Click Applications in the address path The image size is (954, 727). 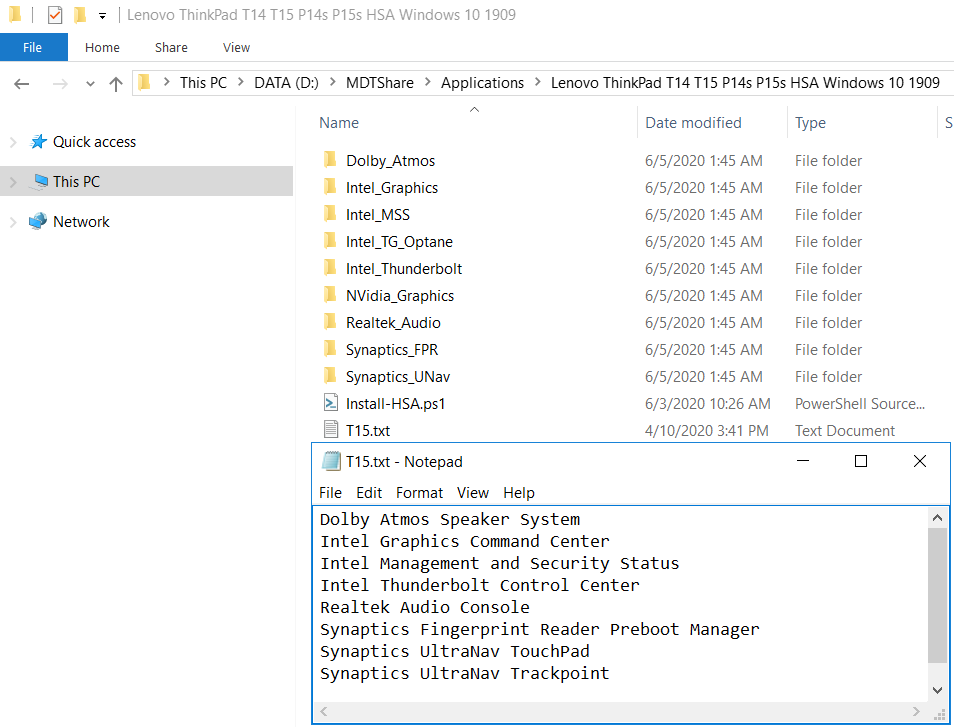click(482, 83)
